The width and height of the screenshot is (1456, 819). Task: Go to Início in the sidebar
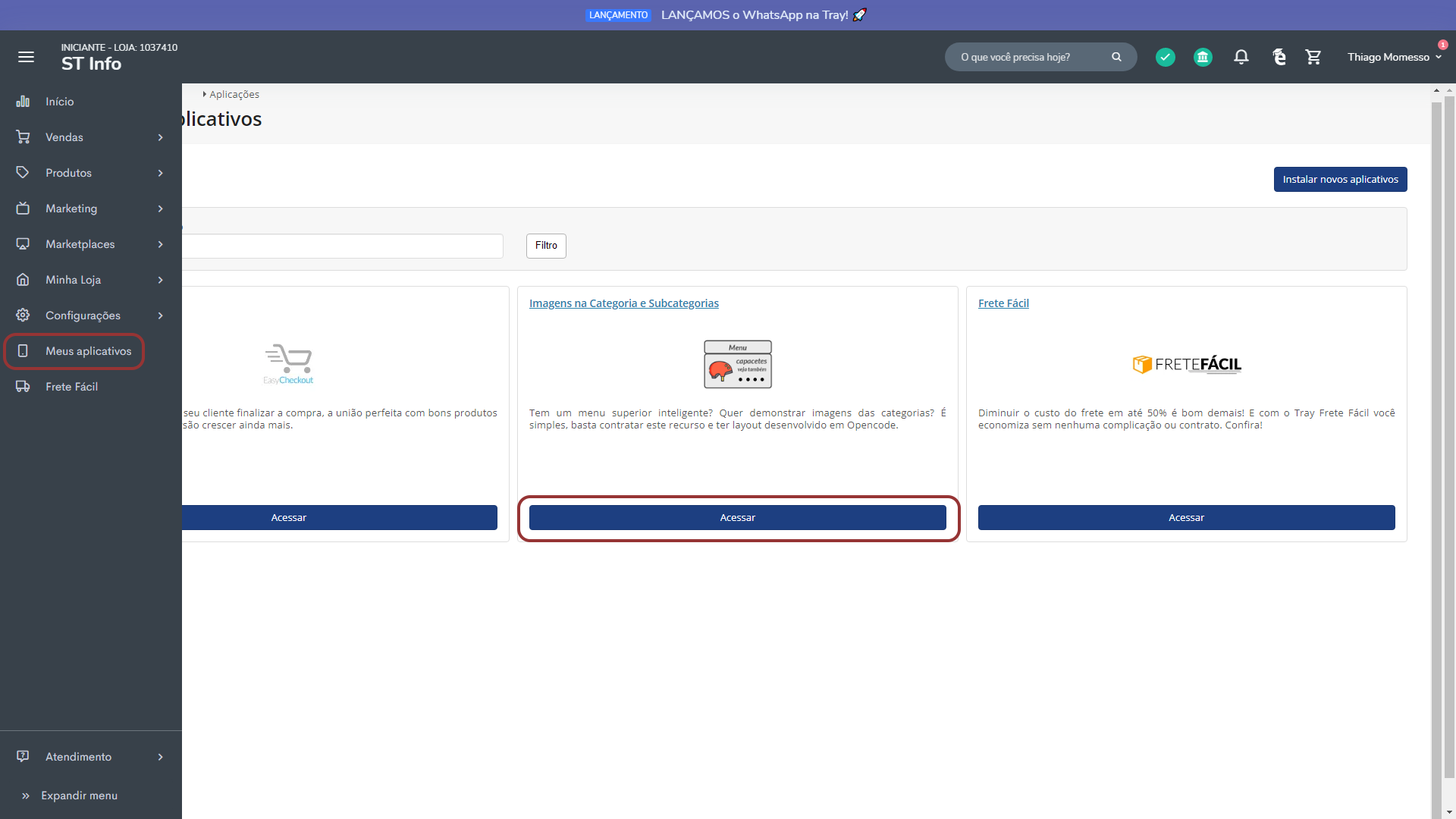pos(59,102)
